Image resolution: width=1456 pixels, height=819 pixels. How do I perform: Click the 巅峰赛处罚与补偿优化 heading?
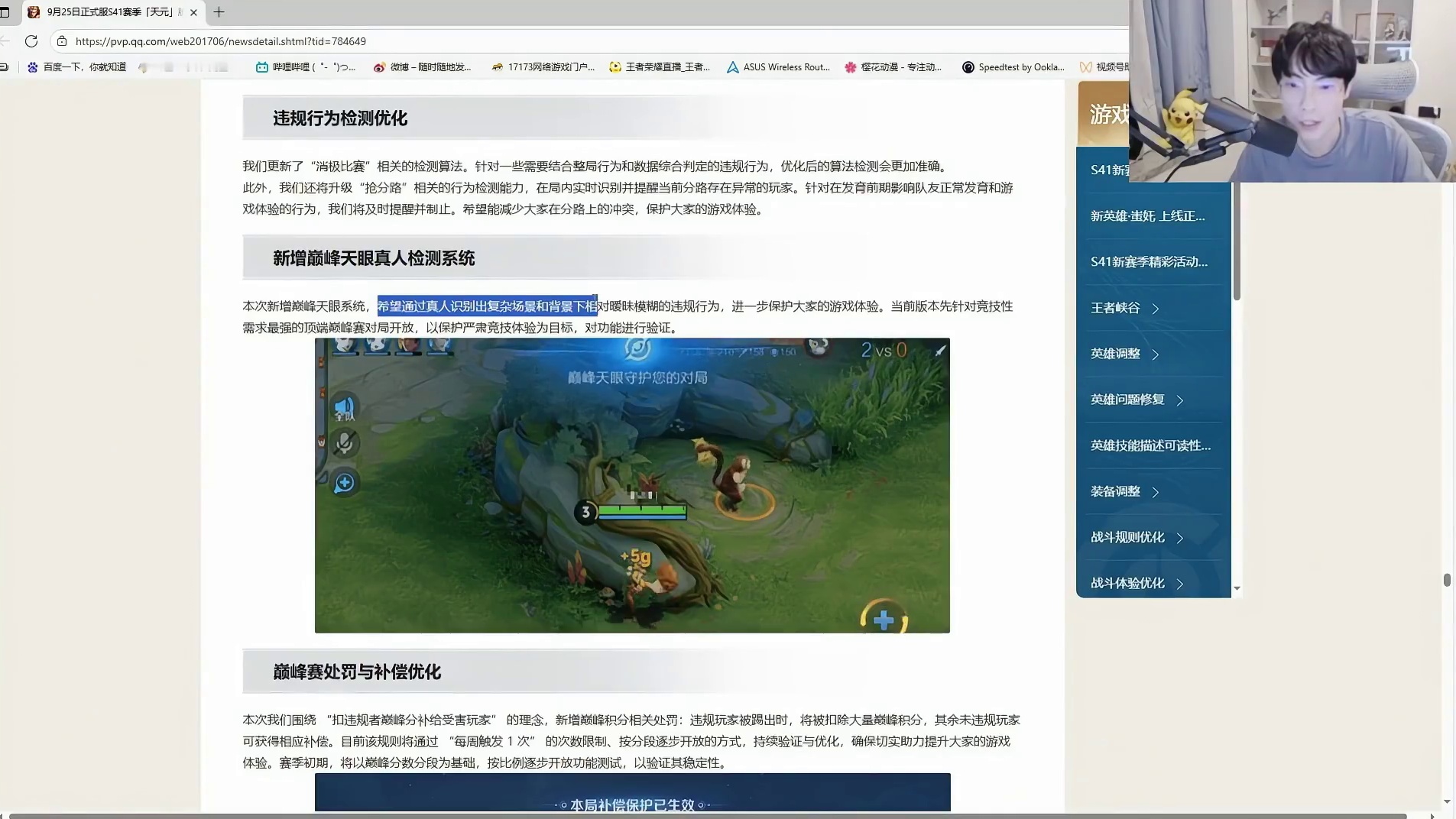(x=357, y=672)
